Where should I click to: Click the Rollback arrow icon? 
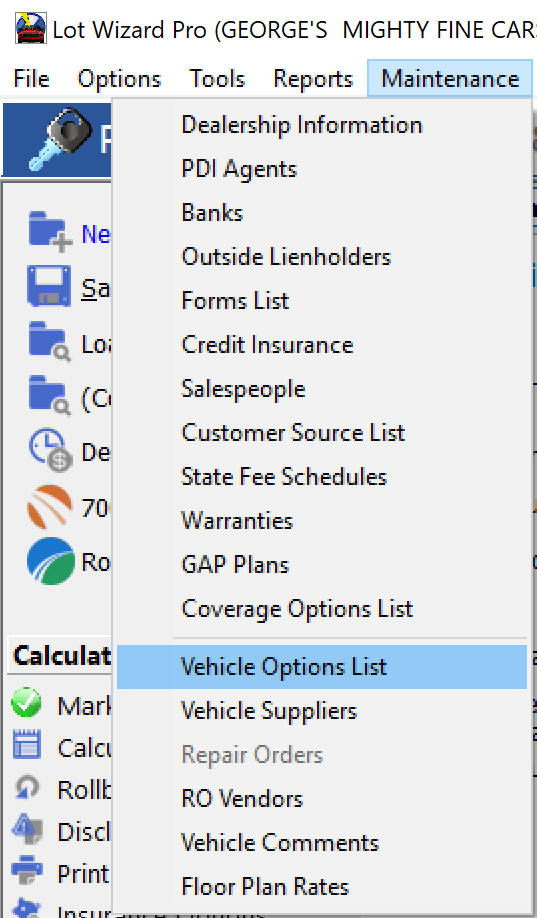click(x=26, y=789)
